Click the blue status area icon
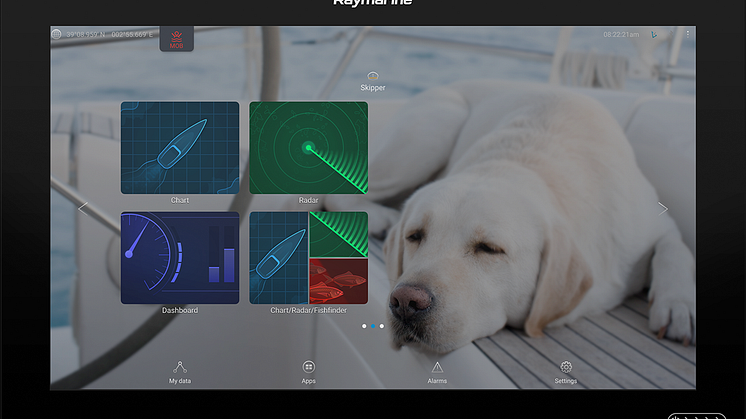The width and height of the screenshot is (746, 419). tap(654, 35)
